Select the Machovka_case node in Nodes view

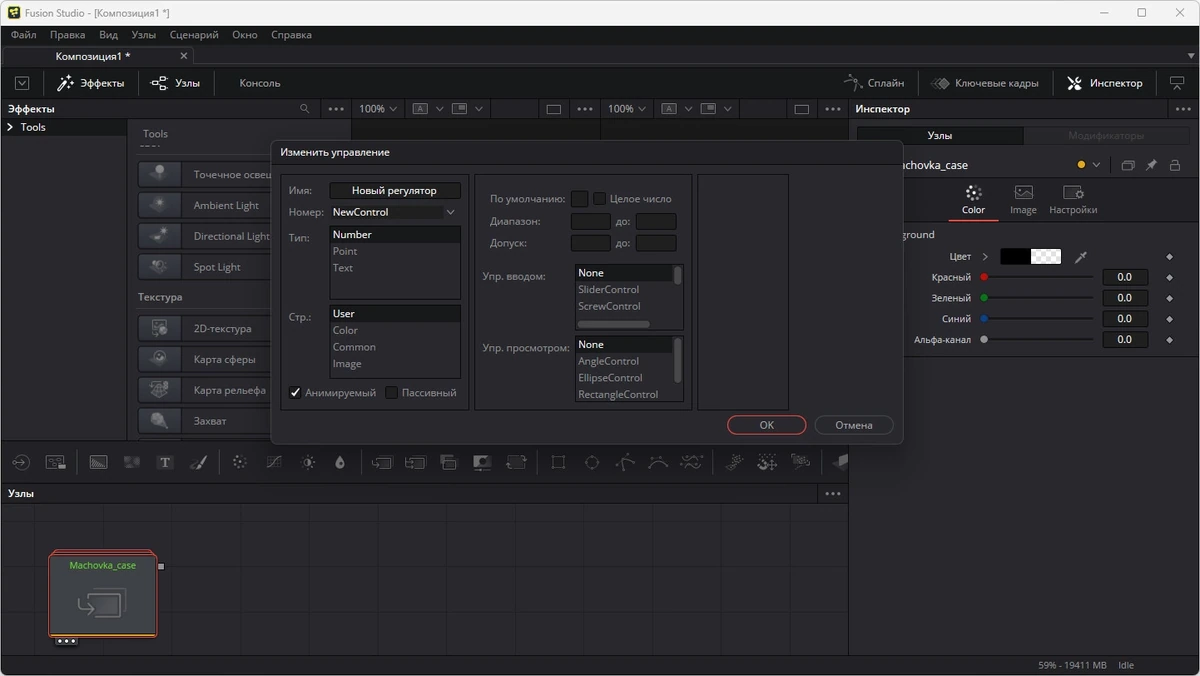[103, 594]
